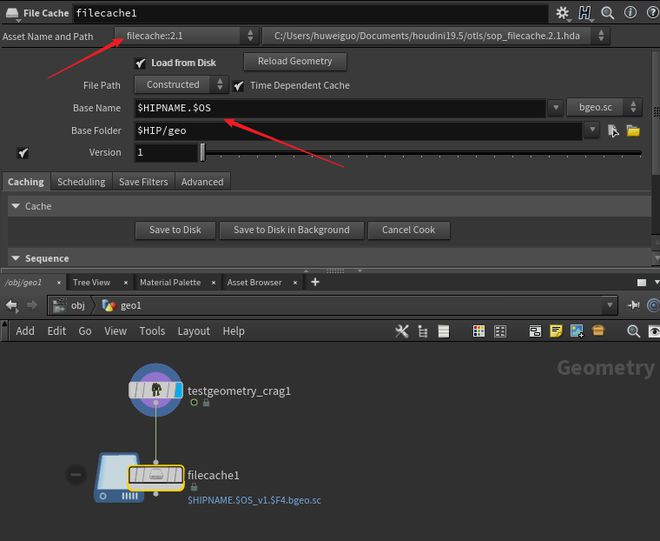
Task: Switch to the Scheduling tab
Action: click(81, 182)
